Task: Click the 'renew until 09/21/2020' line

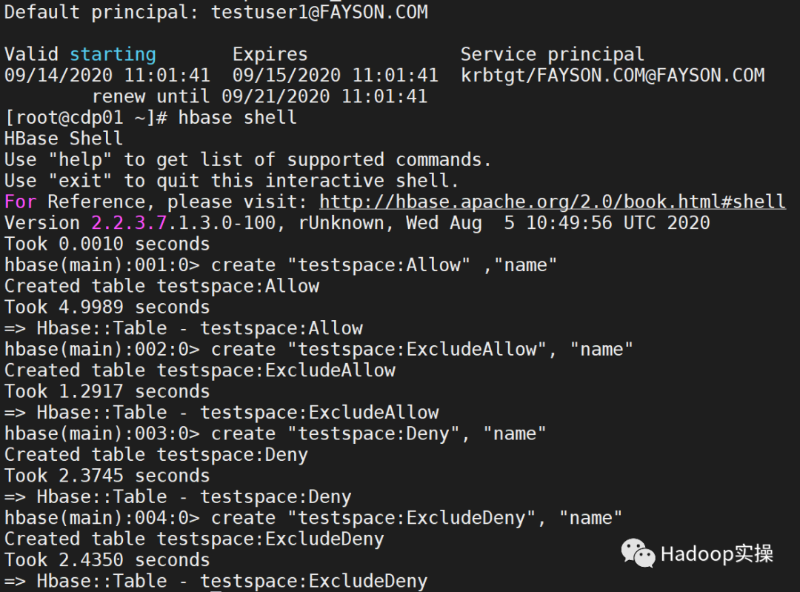Action: pyautogui.click(x=260, y=96)
